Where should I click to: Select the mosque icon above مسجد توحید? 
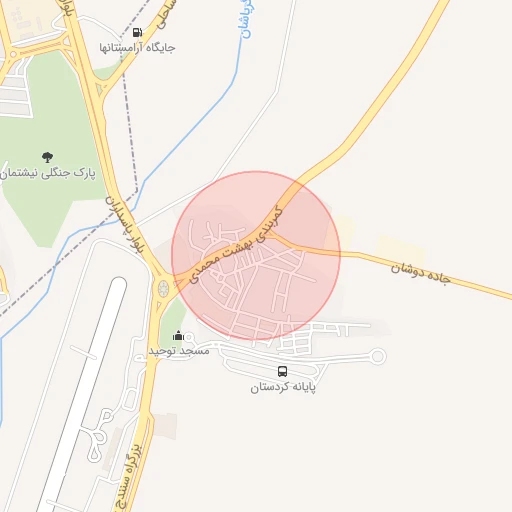178,336
